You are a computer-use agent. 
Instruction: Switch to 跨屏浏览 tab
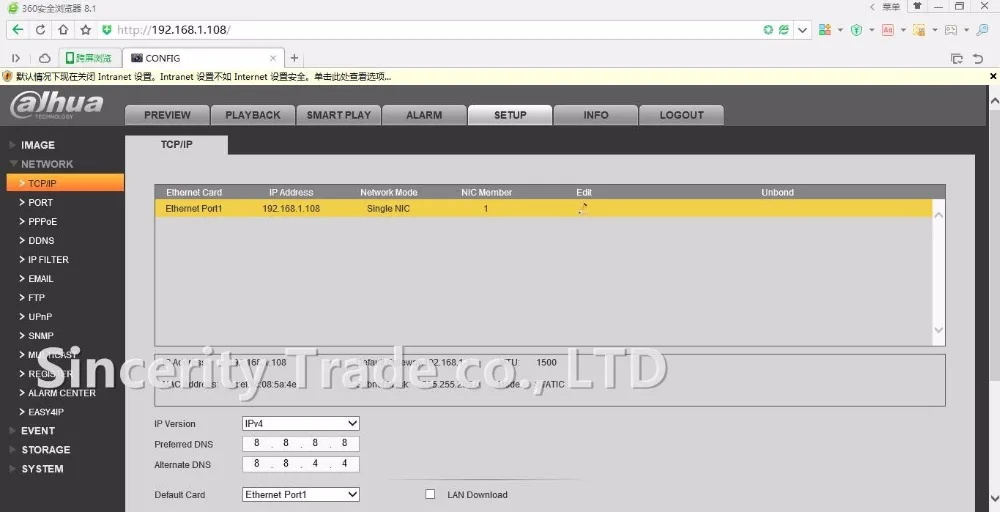click(x=89, y=58)
